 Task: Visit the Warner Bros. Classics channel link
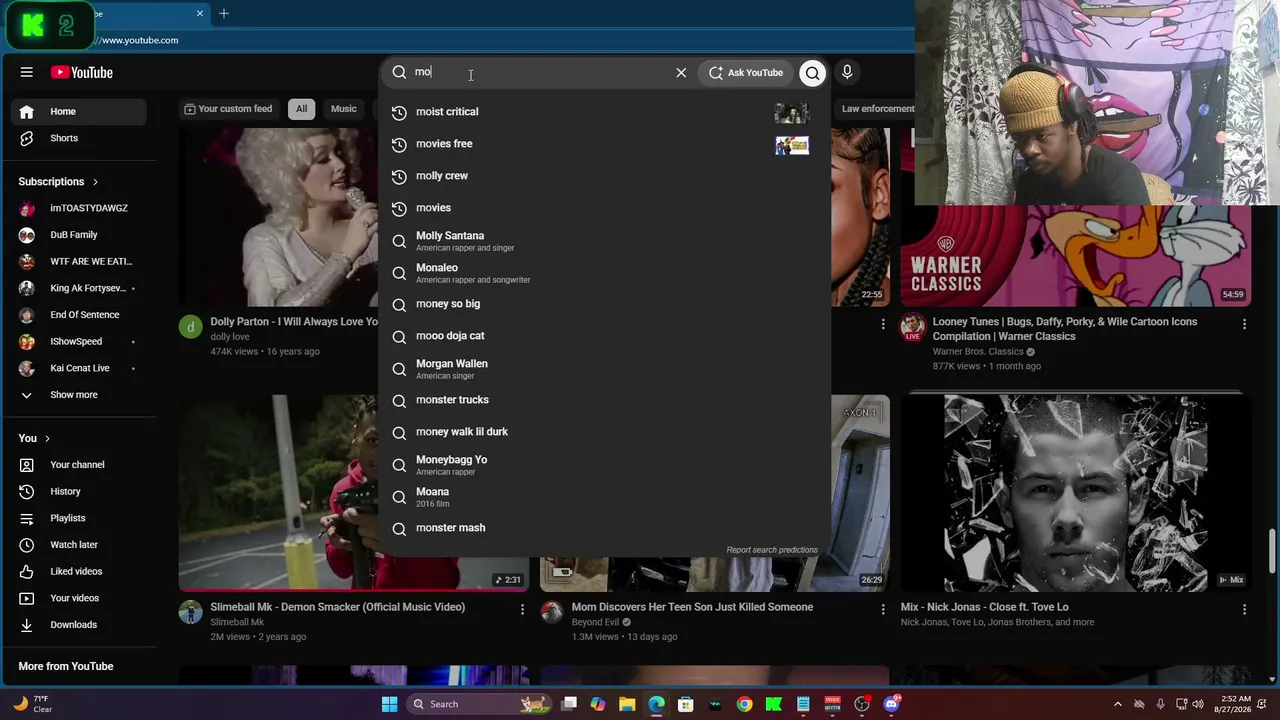tap(978, 352)
